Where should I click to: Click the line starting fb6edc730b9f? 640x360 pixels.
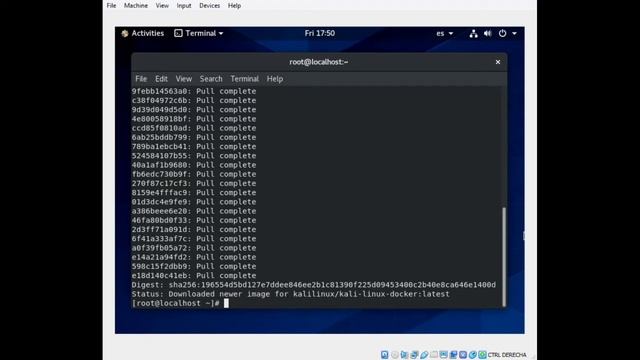194,174
